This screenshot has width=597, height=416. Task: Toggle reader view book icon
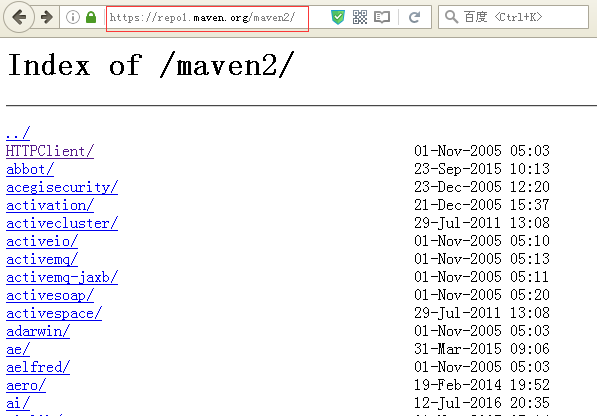382,17
